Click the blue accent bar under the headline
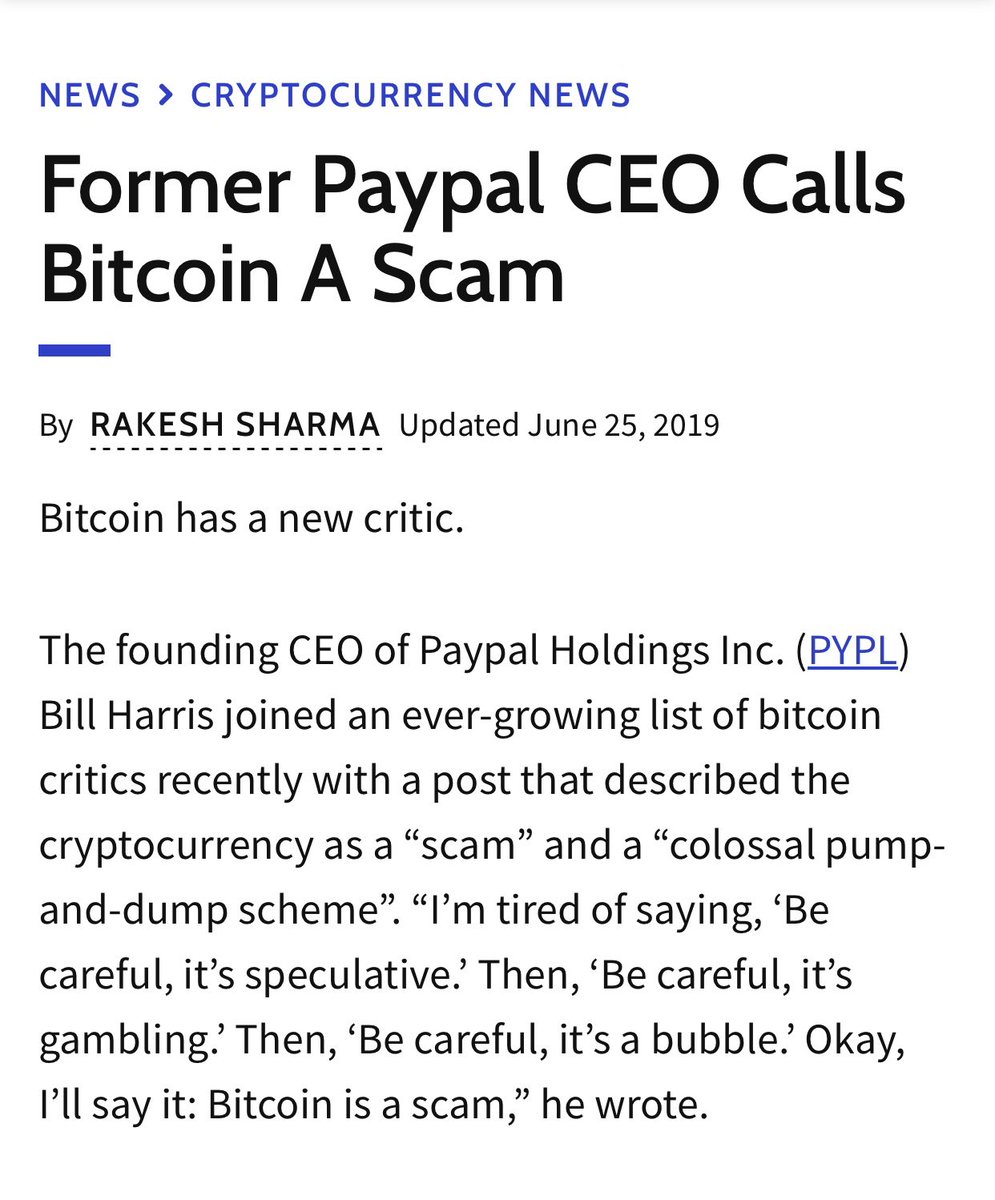The image size is (995, 1200). [74, 350]
